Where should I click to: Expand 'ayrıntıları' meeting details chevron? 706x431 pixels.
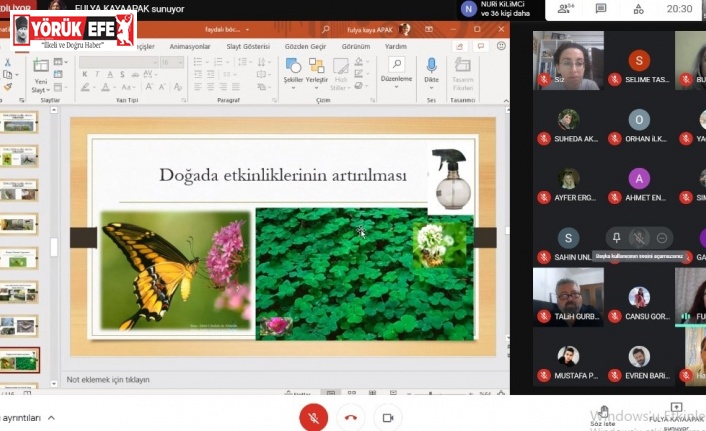pyautogui.click(x=51, y=418)
